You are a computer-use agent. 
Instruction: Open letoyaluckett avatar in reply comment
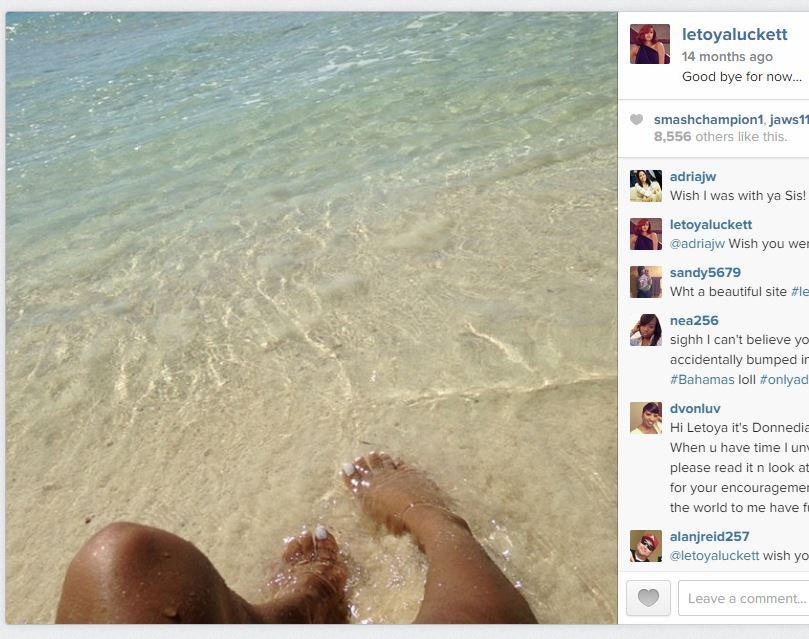(x=645, y=234)
